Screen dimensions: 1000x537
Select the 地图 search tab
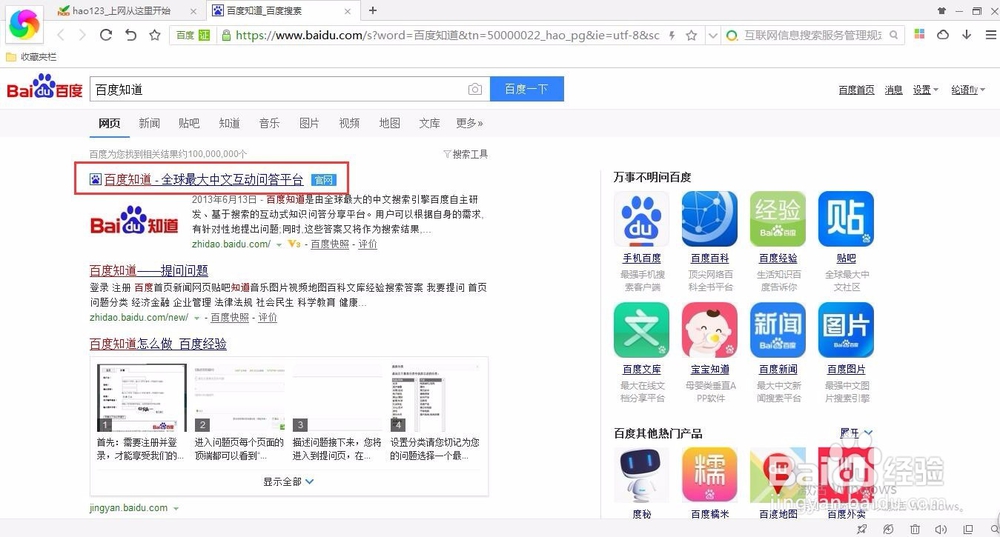click(389, 123)
